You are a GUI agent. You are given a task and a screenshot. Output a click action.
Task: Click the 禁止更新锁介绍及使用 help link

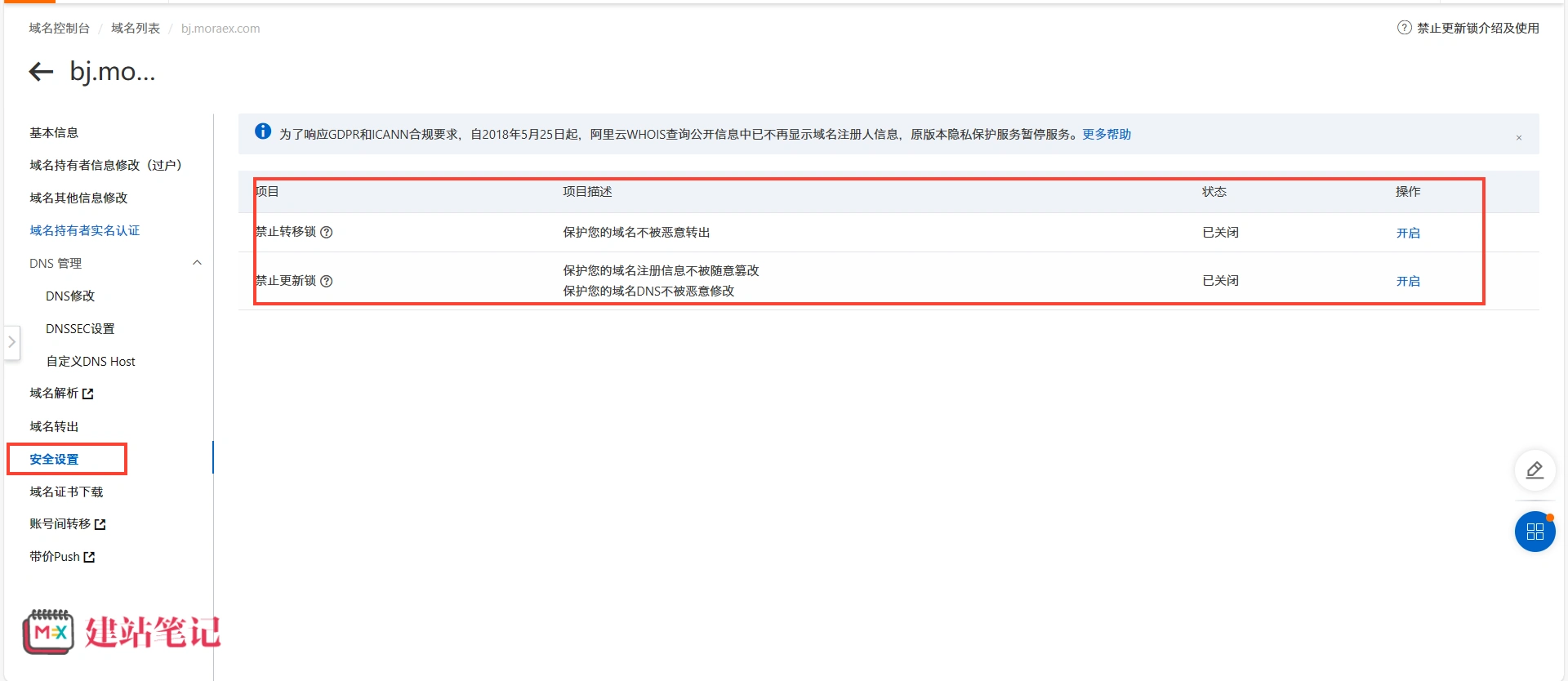1478,28
